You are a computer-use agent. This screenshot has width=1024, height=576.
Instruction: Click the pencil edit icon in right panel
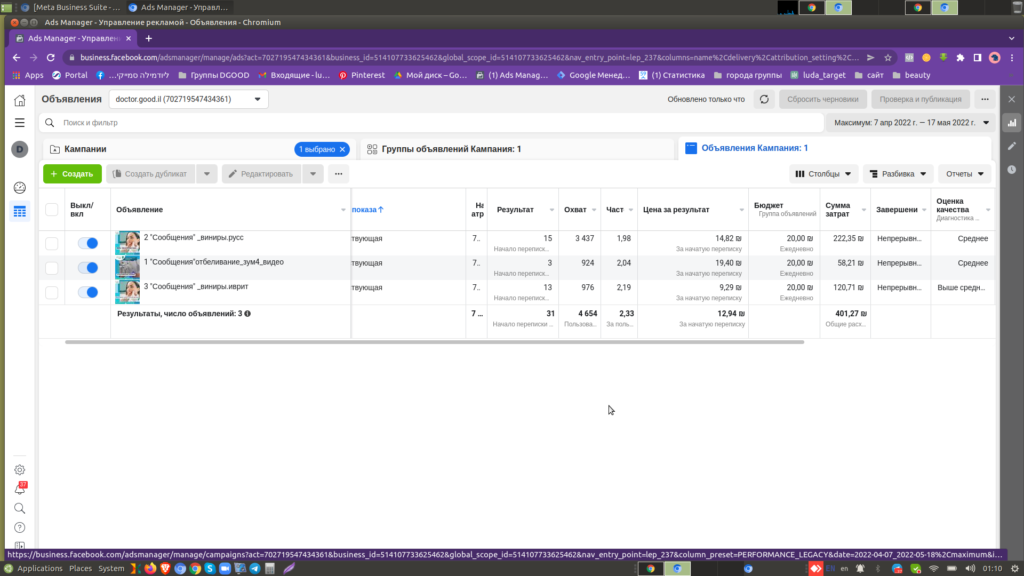(1012, 146)
